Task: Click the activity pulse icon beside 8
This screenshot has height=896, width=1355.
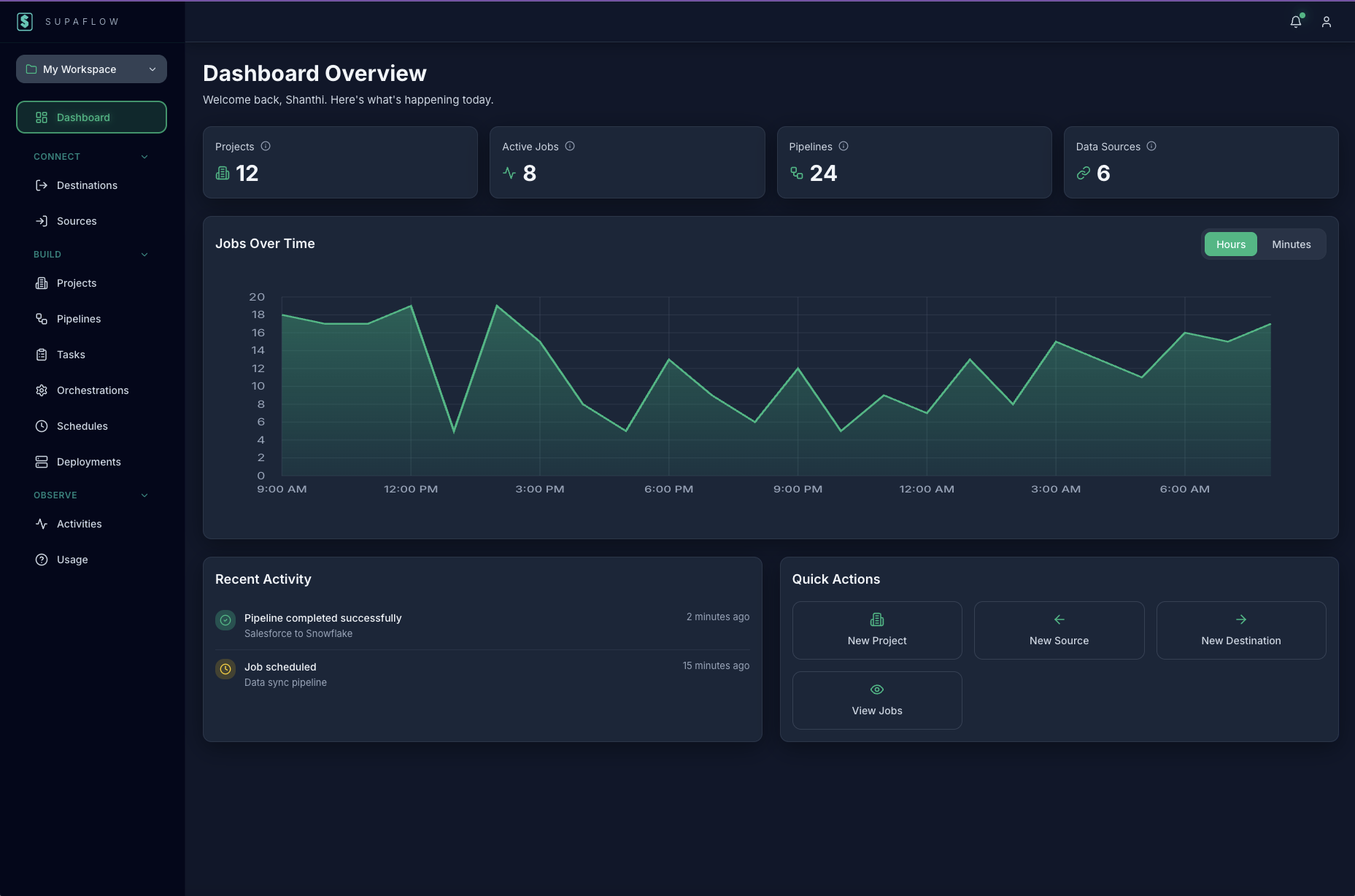Action: [509, 173]
